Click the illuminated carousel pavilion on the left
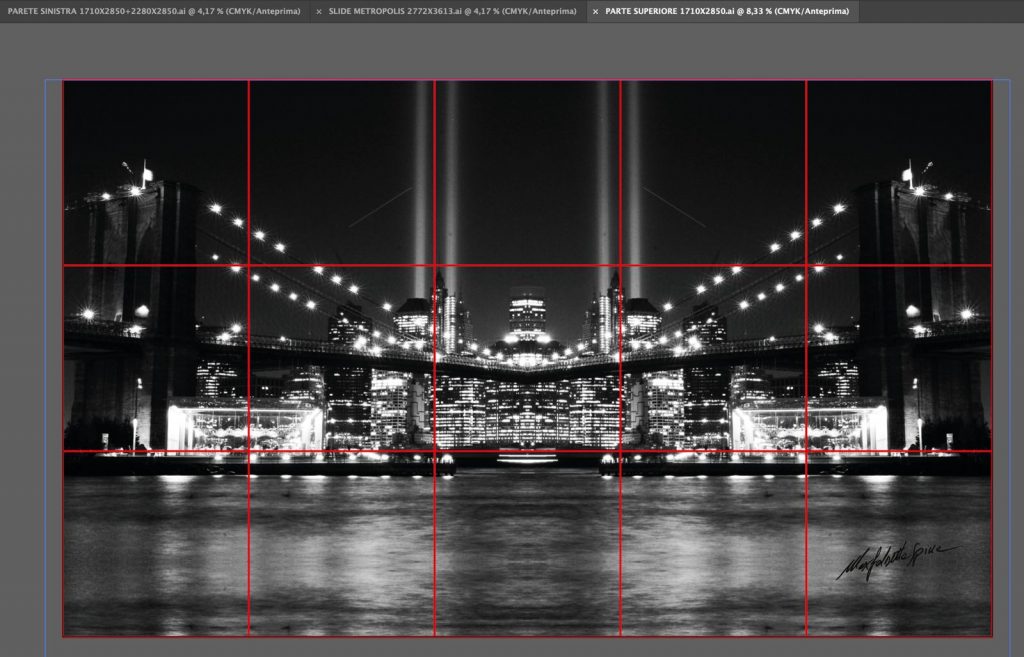 click(245, 425)
